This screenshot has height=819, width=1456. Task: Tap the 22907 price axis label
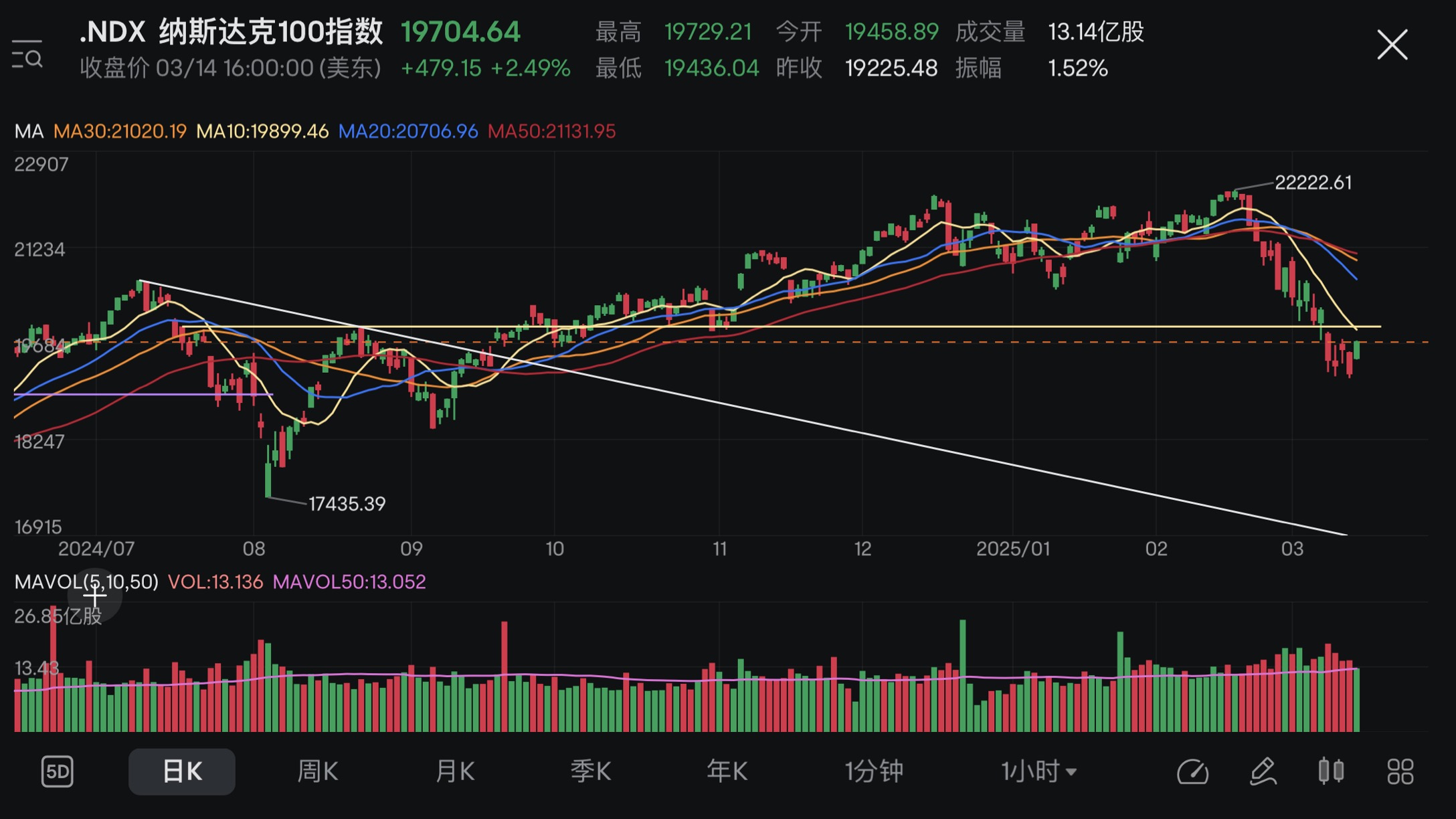(x=41, y=164)
